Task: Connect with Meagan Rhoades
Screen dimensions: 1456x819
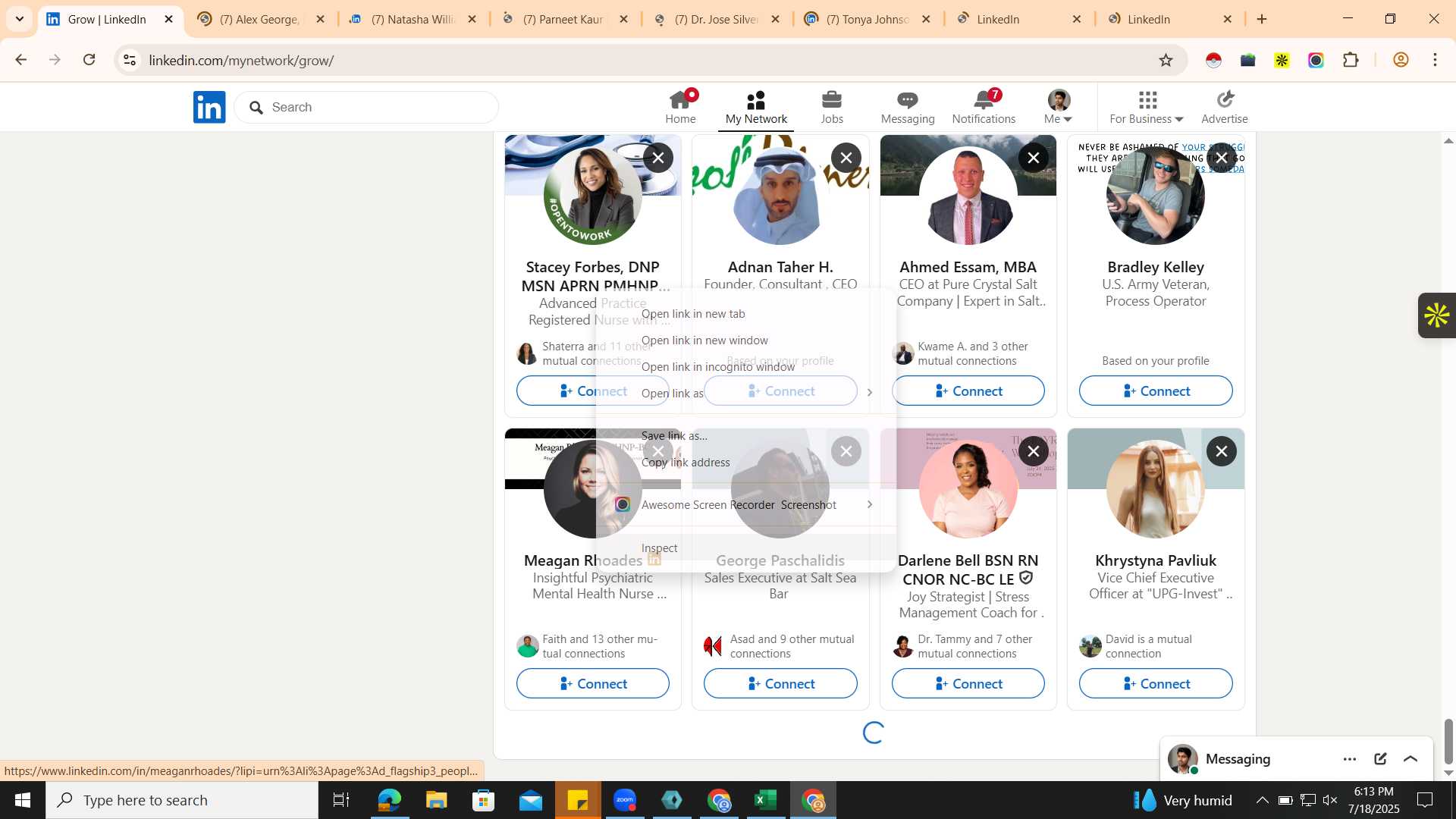Action: 593,683
